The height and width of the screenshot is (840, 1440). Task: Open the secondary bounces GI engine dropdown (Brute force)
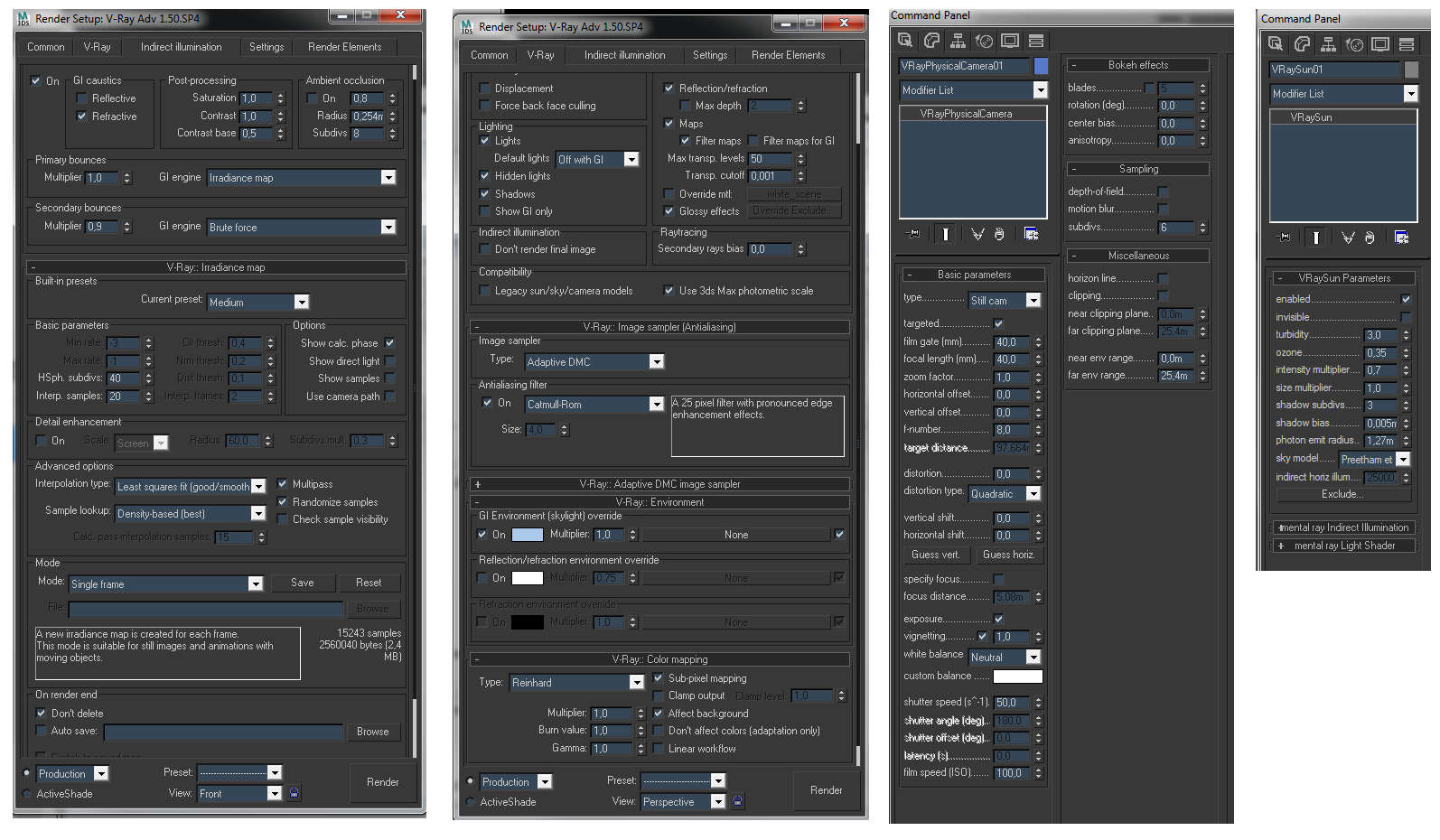pyautogui.click(x=302, y=227)
